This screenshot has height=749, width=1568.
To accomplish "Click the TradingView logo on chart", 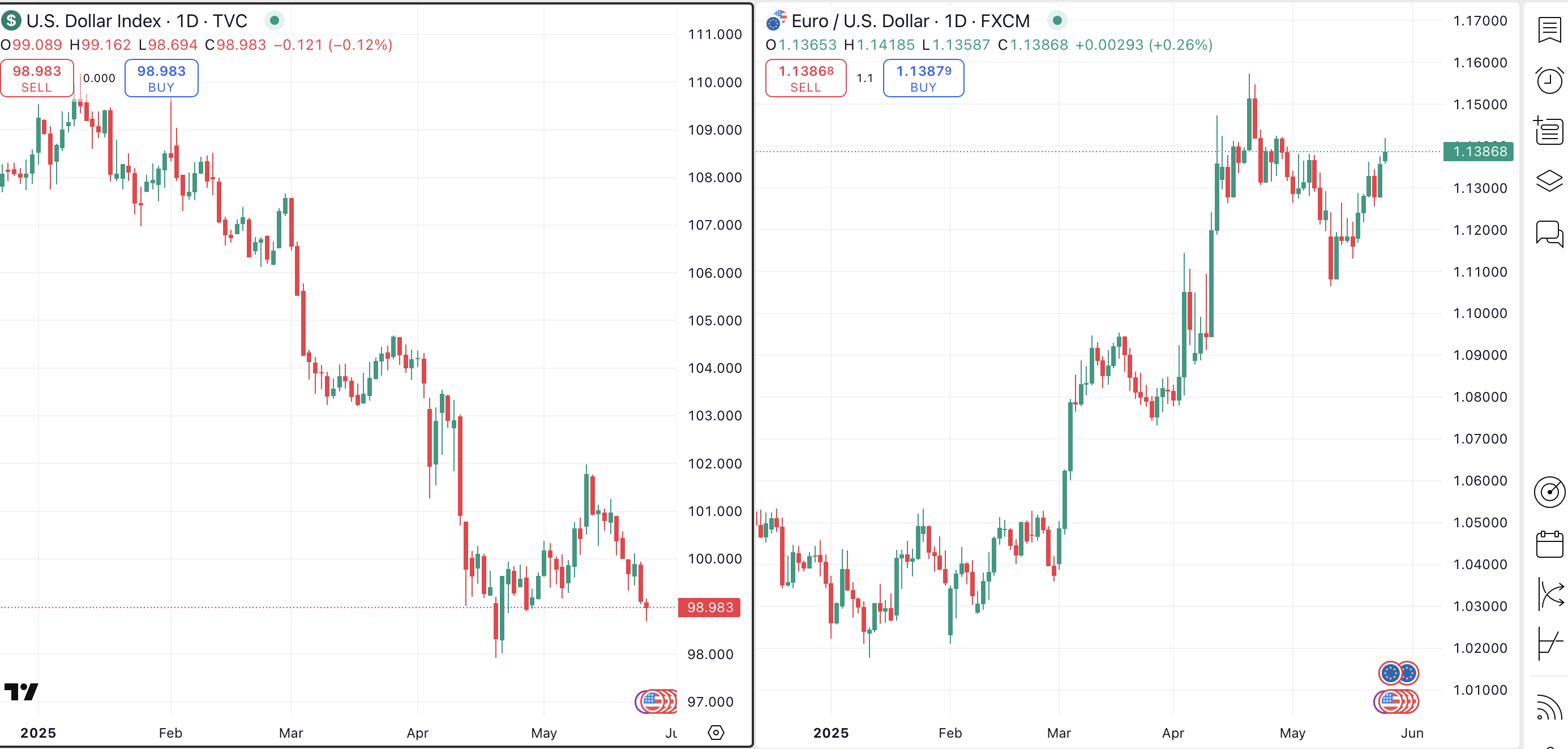I will [22, 692].
